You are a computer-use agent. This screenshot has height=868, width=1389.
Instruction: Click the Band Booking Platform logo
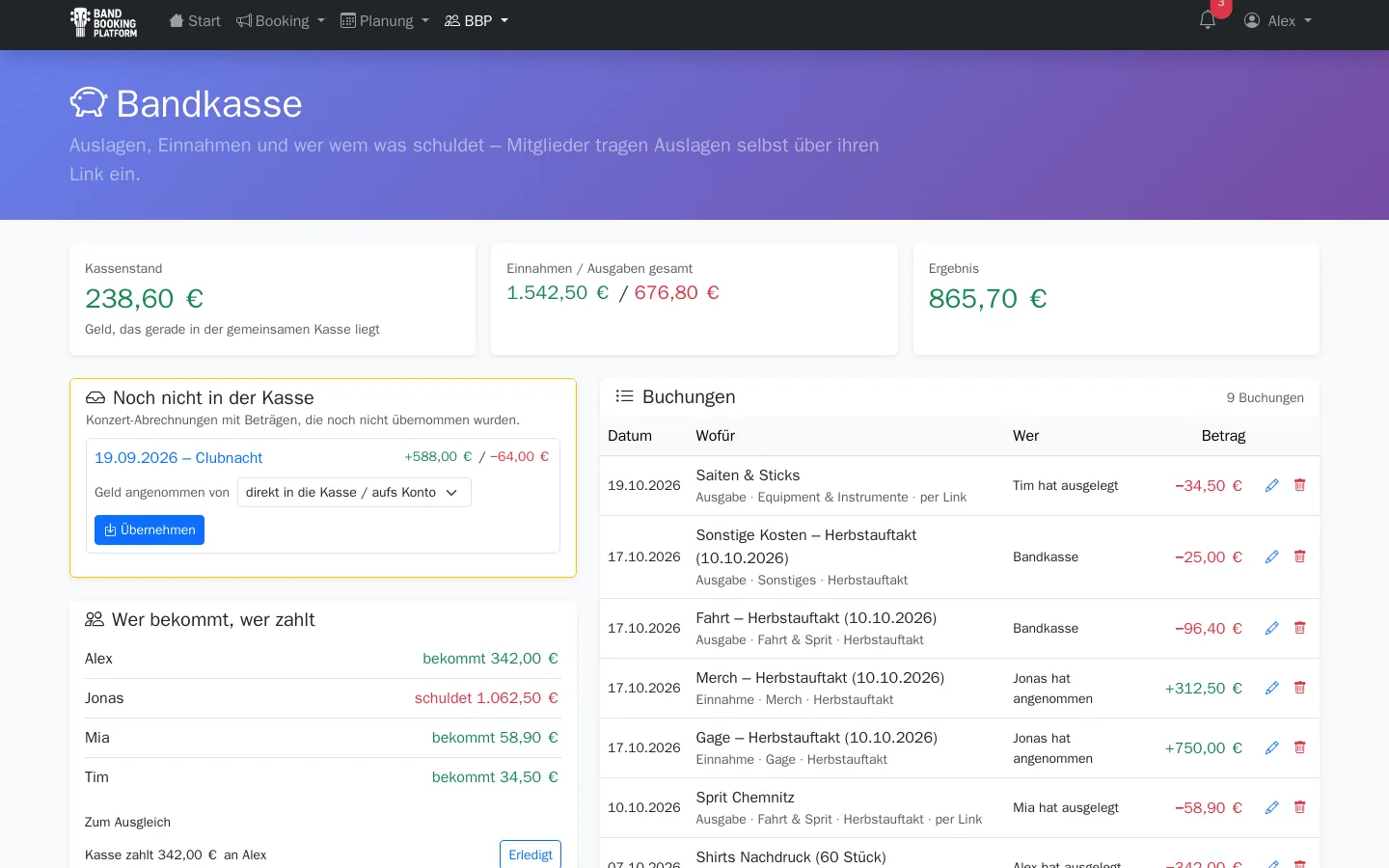pos(104,21)
